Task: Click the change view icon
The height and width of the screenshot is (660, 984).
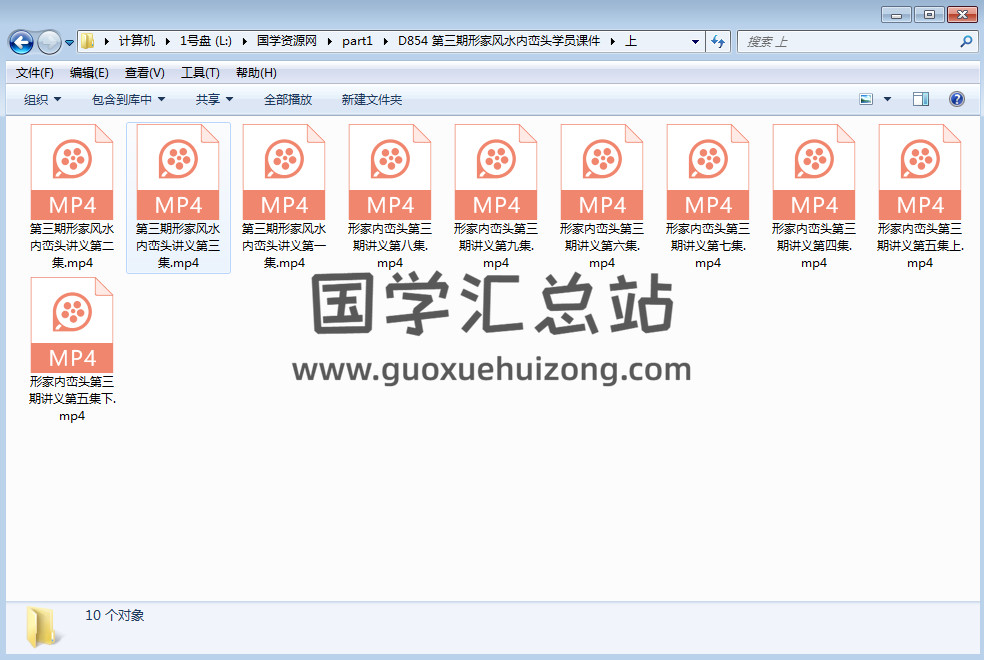Action: [866, 99]
